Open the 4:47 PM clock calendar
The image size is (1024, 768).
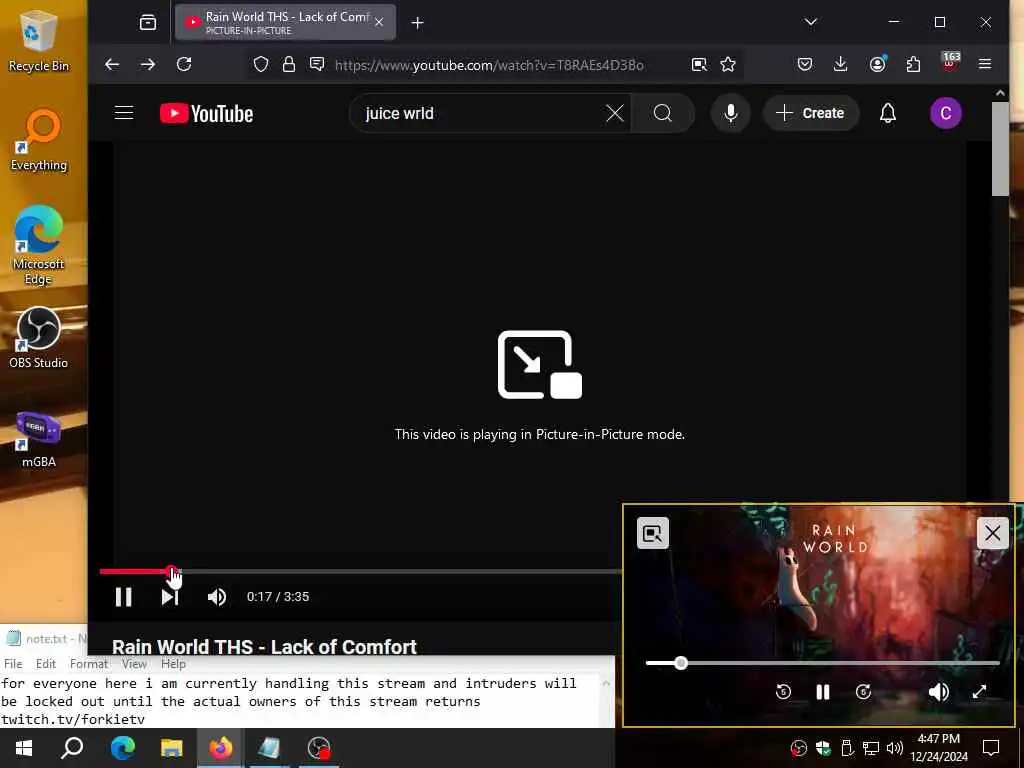938,748
